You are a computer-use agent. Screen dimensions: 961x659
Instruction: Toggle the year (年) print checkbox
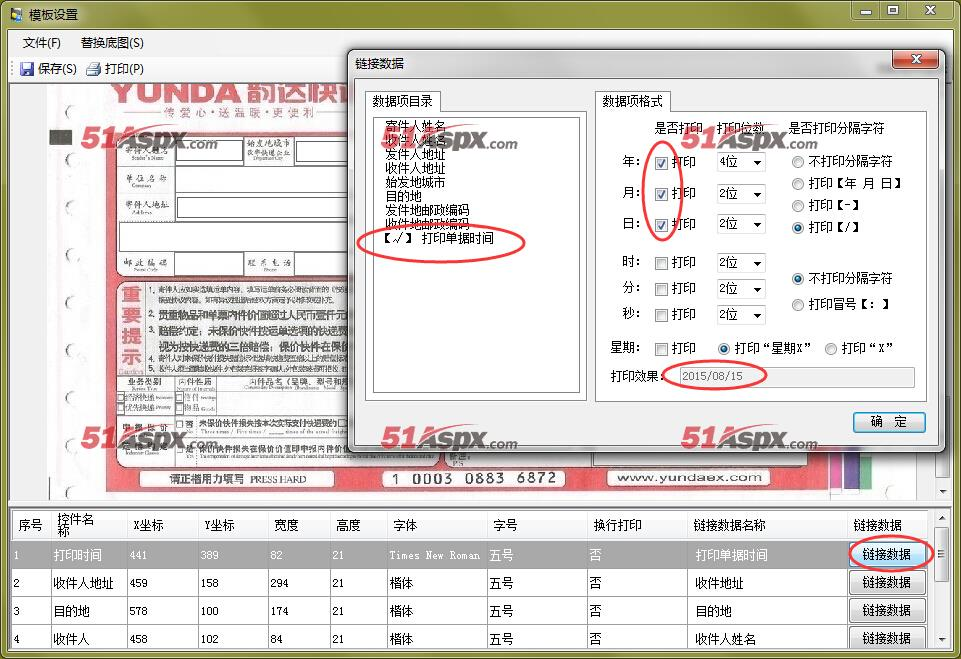click(661, 163)
